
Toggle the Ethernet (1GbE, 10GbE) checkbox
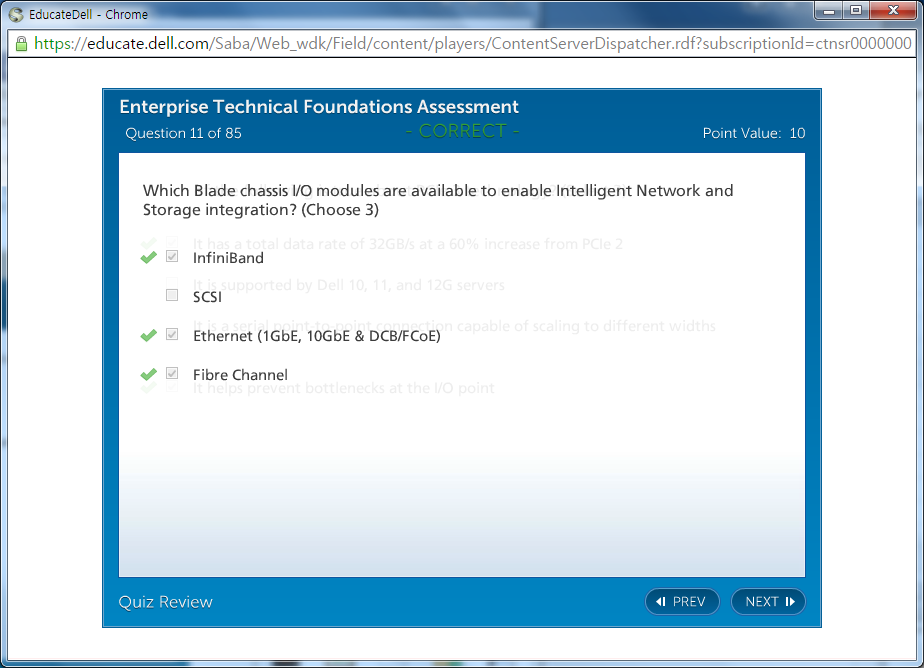172,335
